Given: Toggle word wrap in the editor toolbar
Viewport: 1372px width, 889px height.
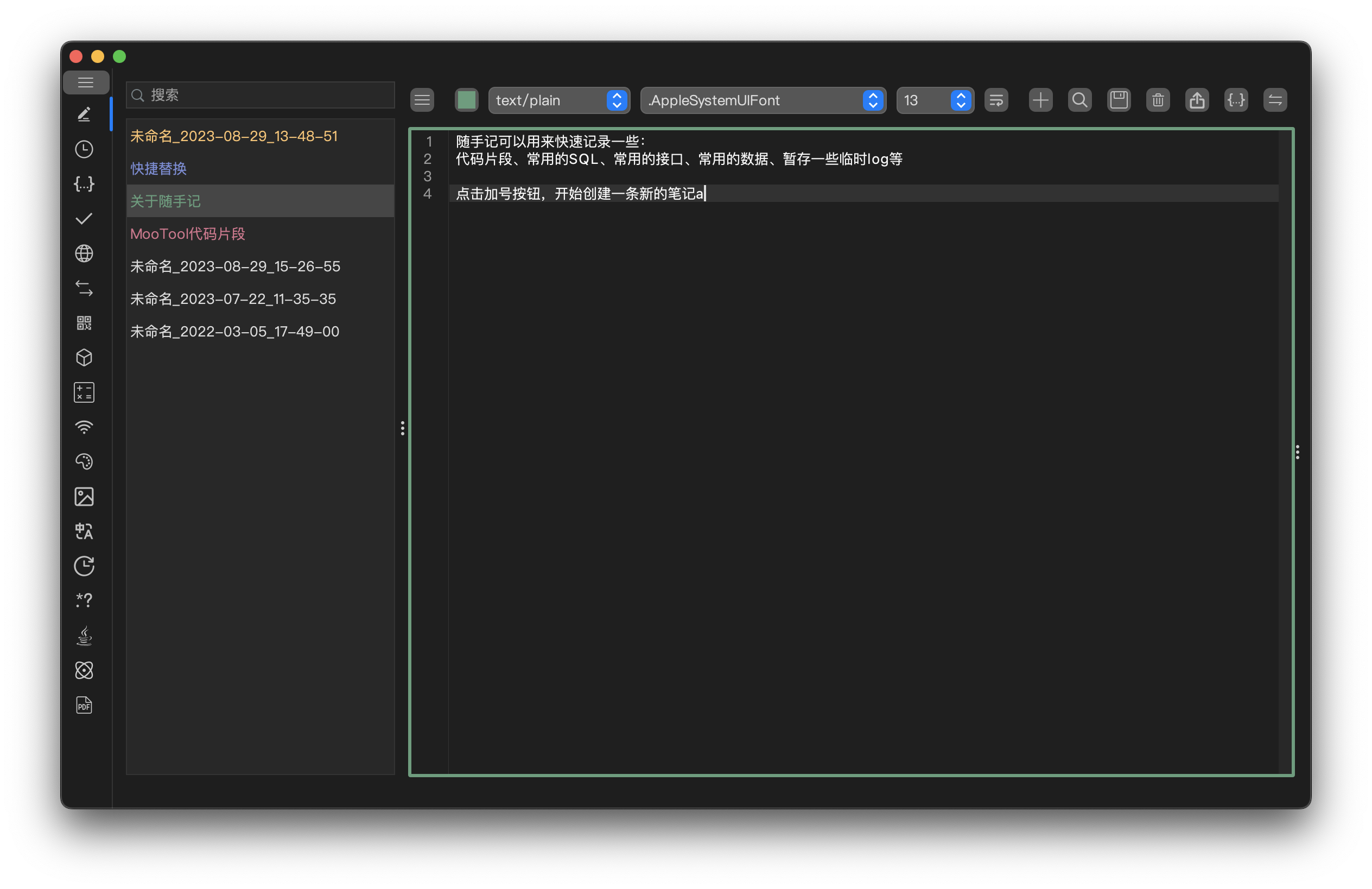Looking at the screenshot, I should (x=997, y=100).
